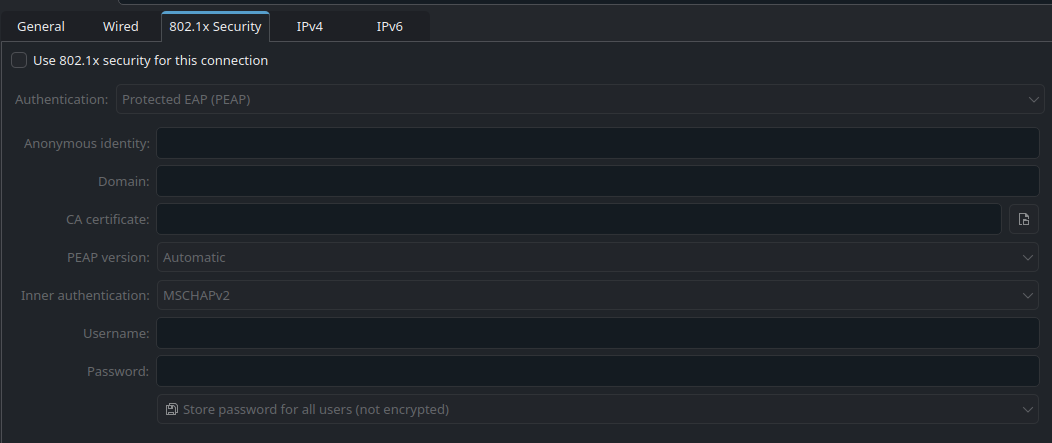Go to the IPv4 tab

(x=309, y=27)
